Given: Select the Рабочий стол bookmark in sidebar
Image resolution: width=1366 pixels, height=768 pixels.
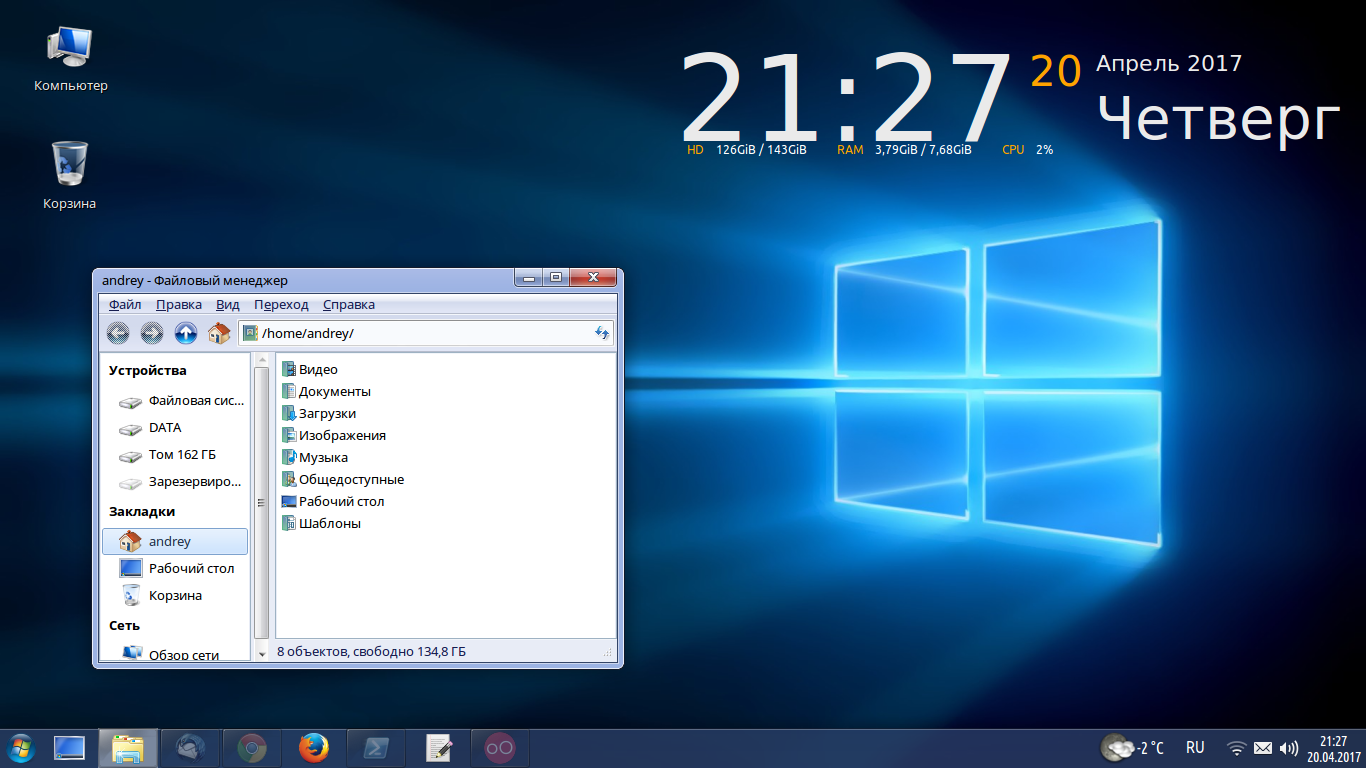Looking at the screenshot, I should click(175, 568).
